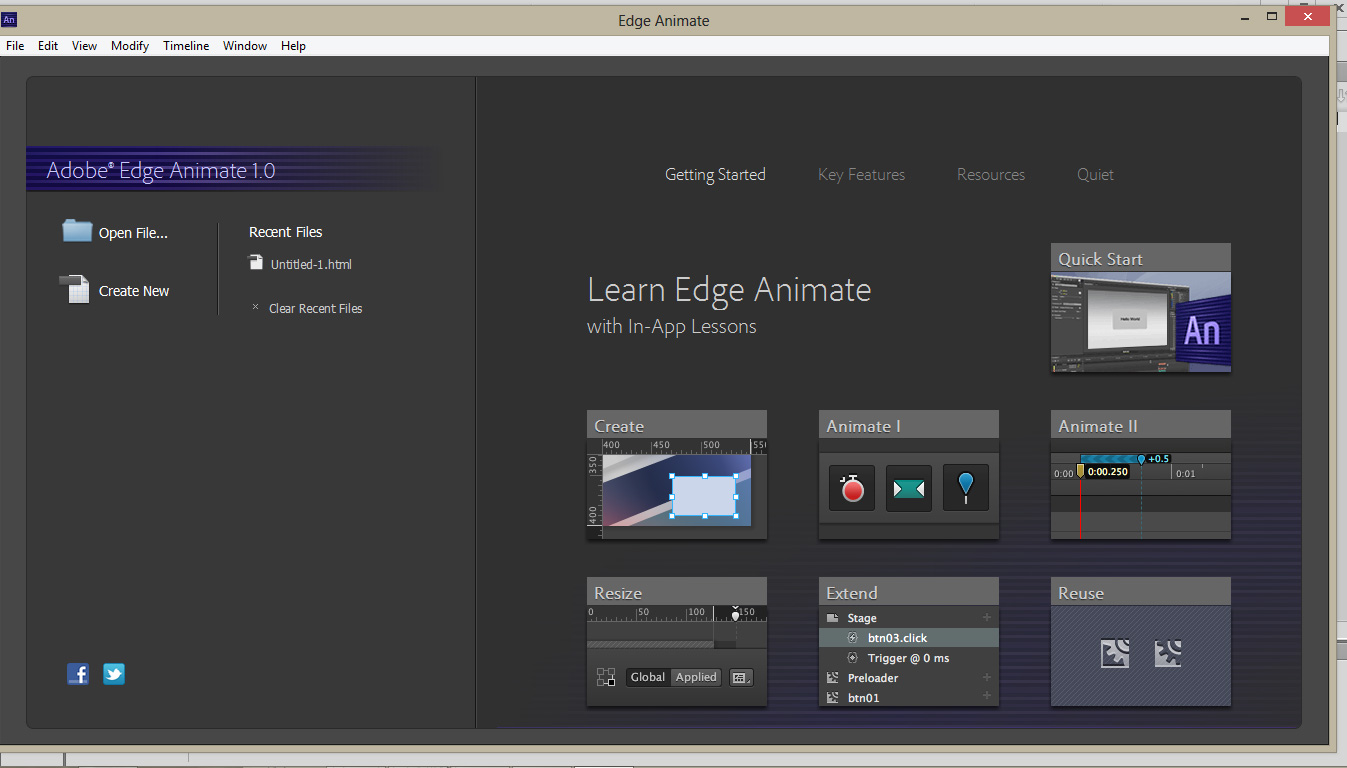The width and height of the screenshot is (1347, 768).
Task: Click the Create New document icon
Action: tap(75, 289)
